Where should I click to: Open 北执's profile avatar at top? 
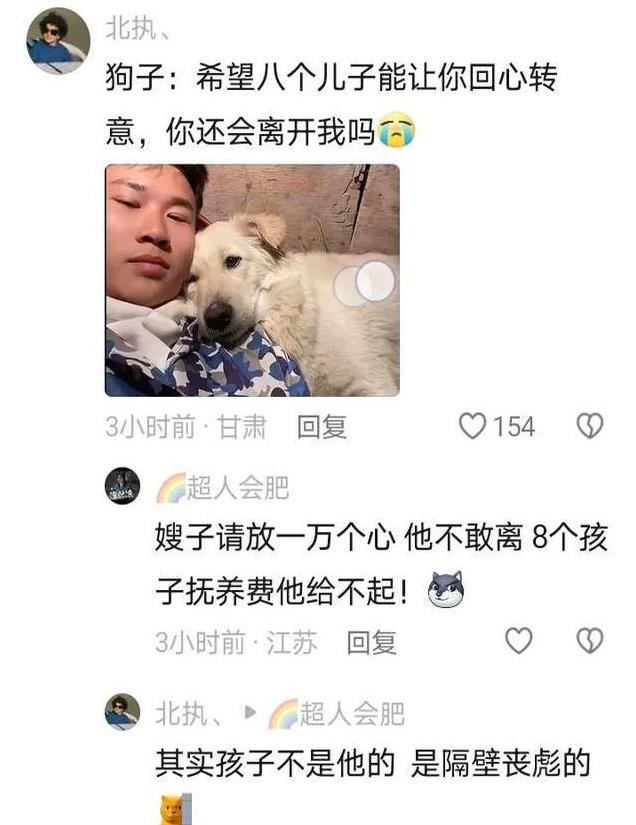pos(58,41)
